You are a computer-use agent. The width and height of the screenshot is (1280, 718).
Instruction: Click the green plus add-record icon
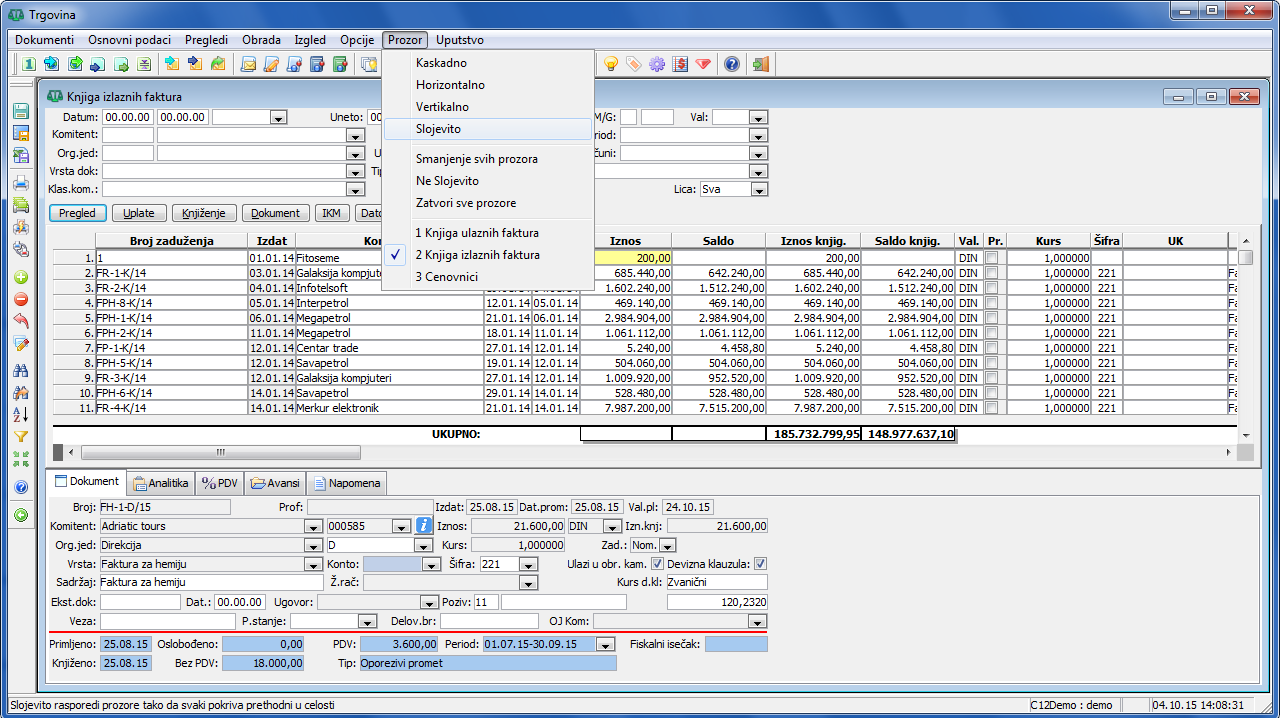(21, 277)
